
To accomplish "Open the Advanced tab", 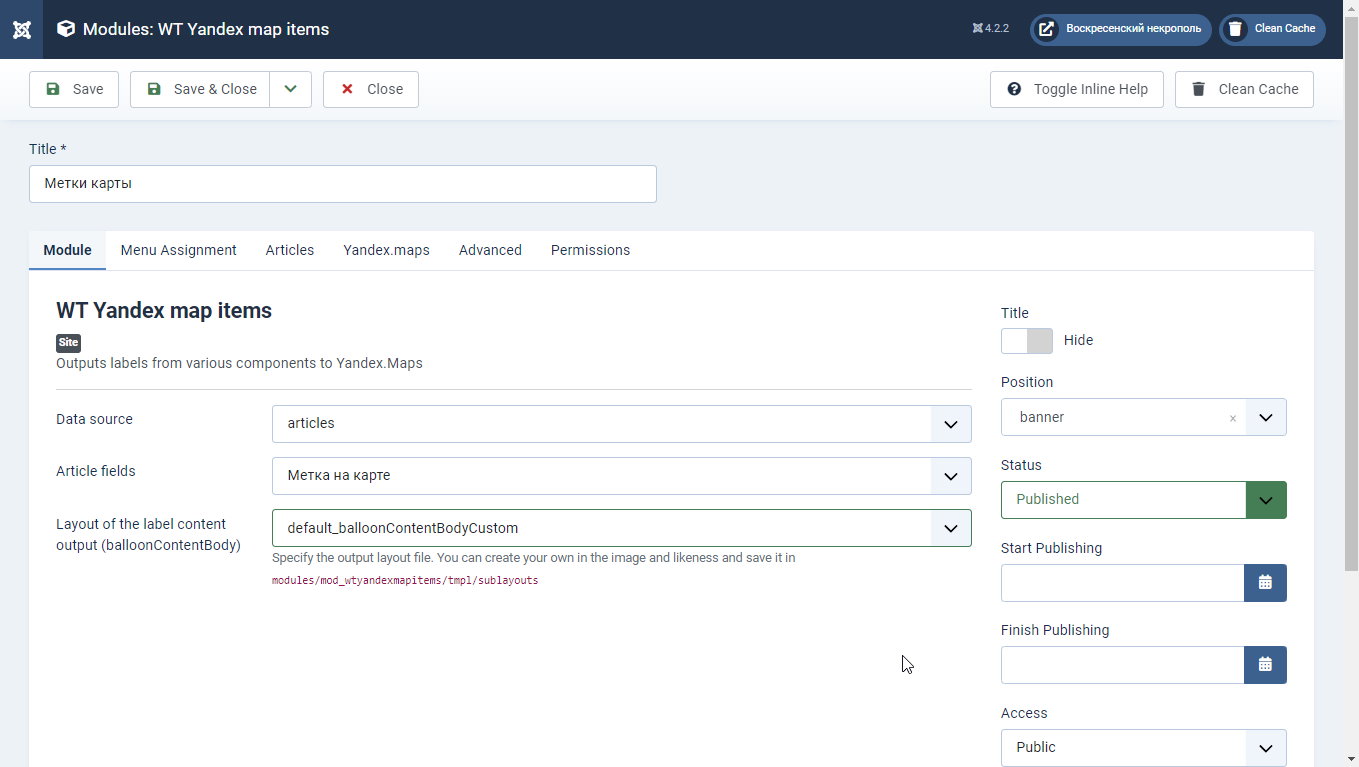I will tap(490, 250).
